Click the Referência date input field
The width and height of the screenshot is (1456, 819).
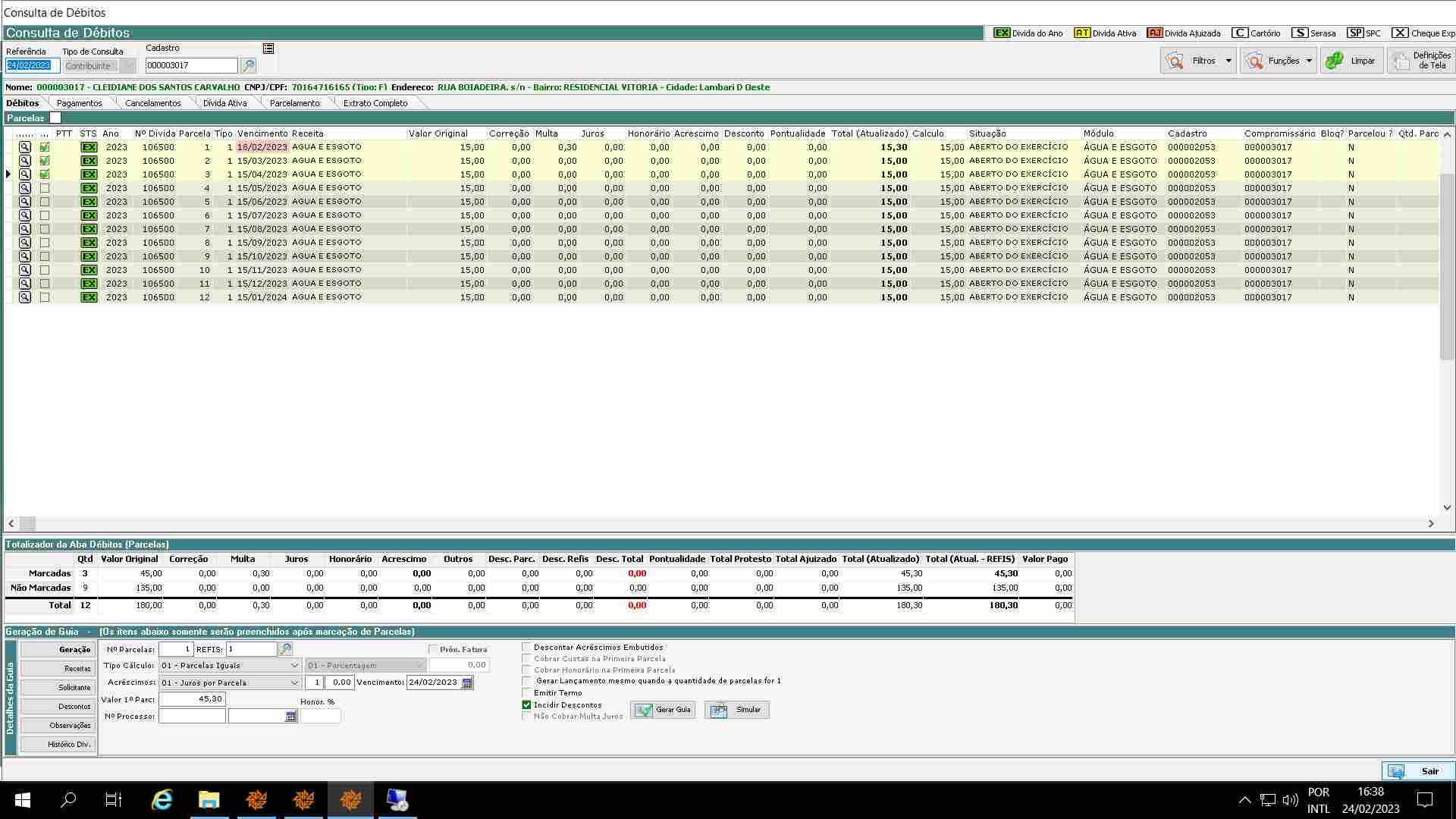32,66
